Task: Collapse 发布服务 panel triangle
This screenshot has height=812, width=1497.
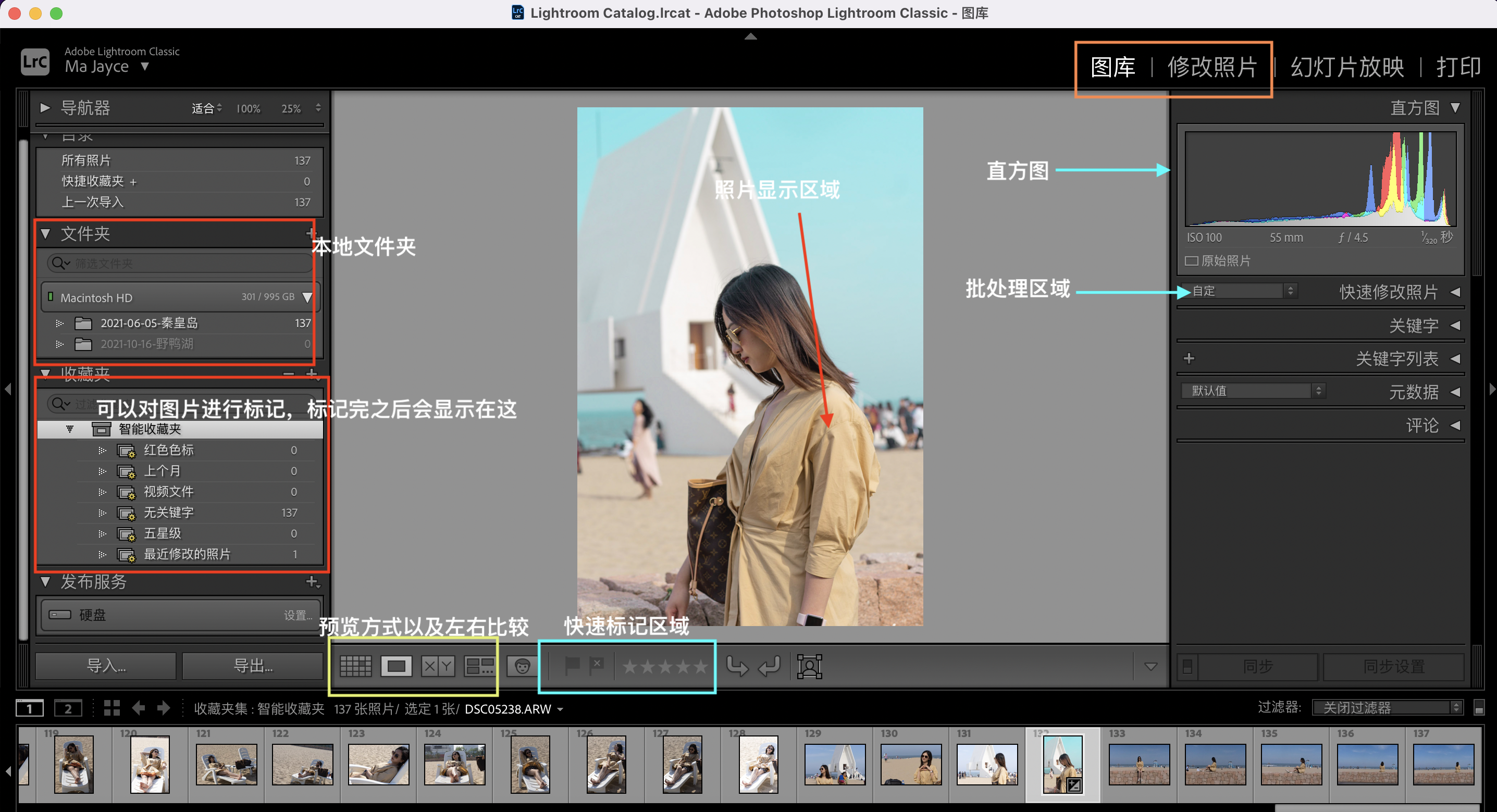Action: click(45, 581)
